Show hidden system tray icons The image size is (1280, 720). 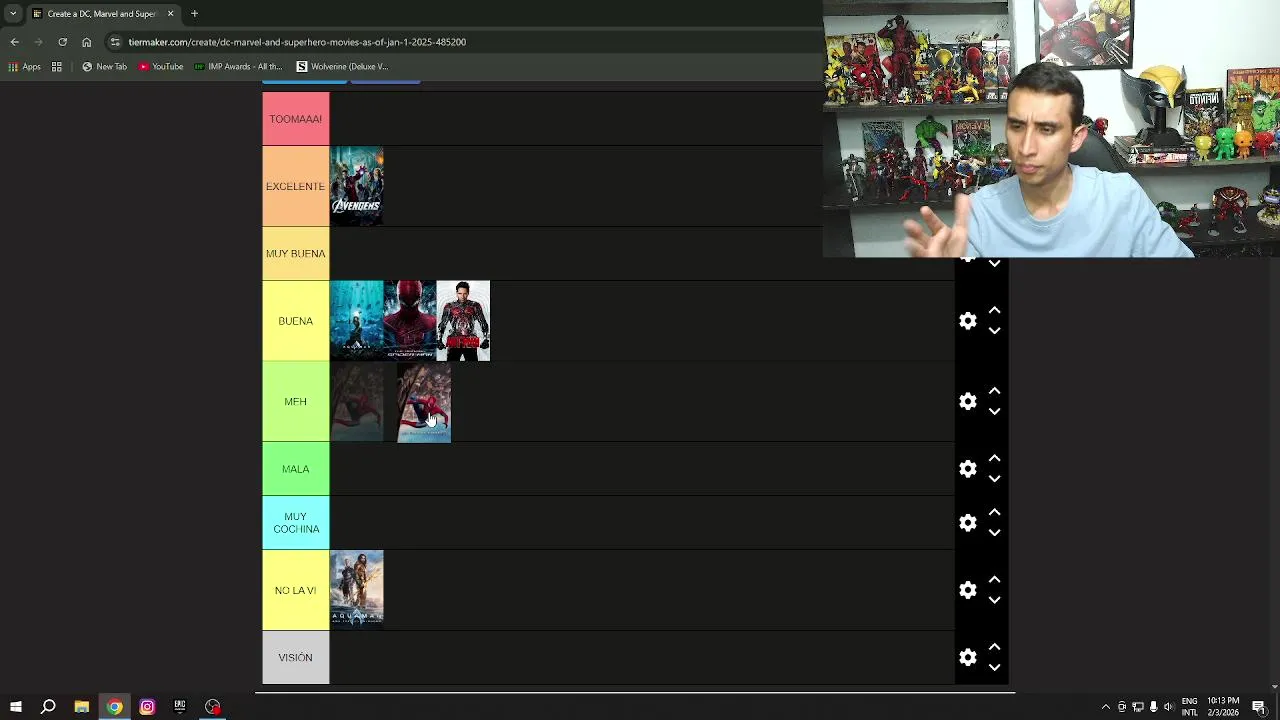(x=1105, y=707)
